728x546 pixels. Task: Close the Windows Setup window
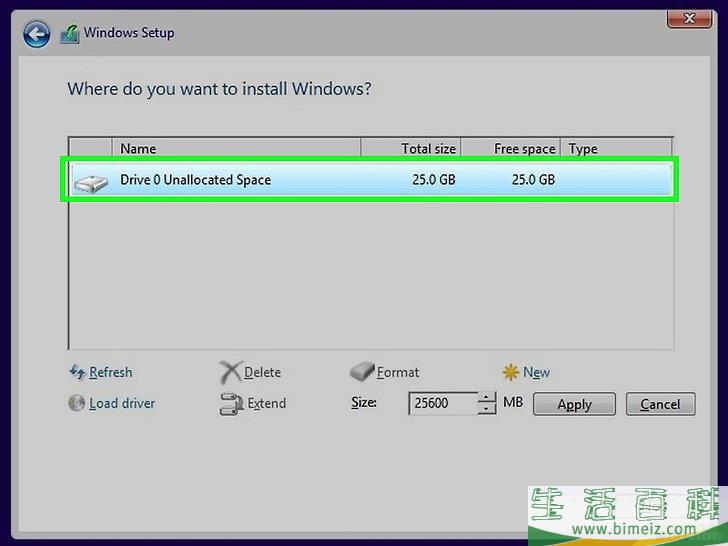(x=689, y=19)
